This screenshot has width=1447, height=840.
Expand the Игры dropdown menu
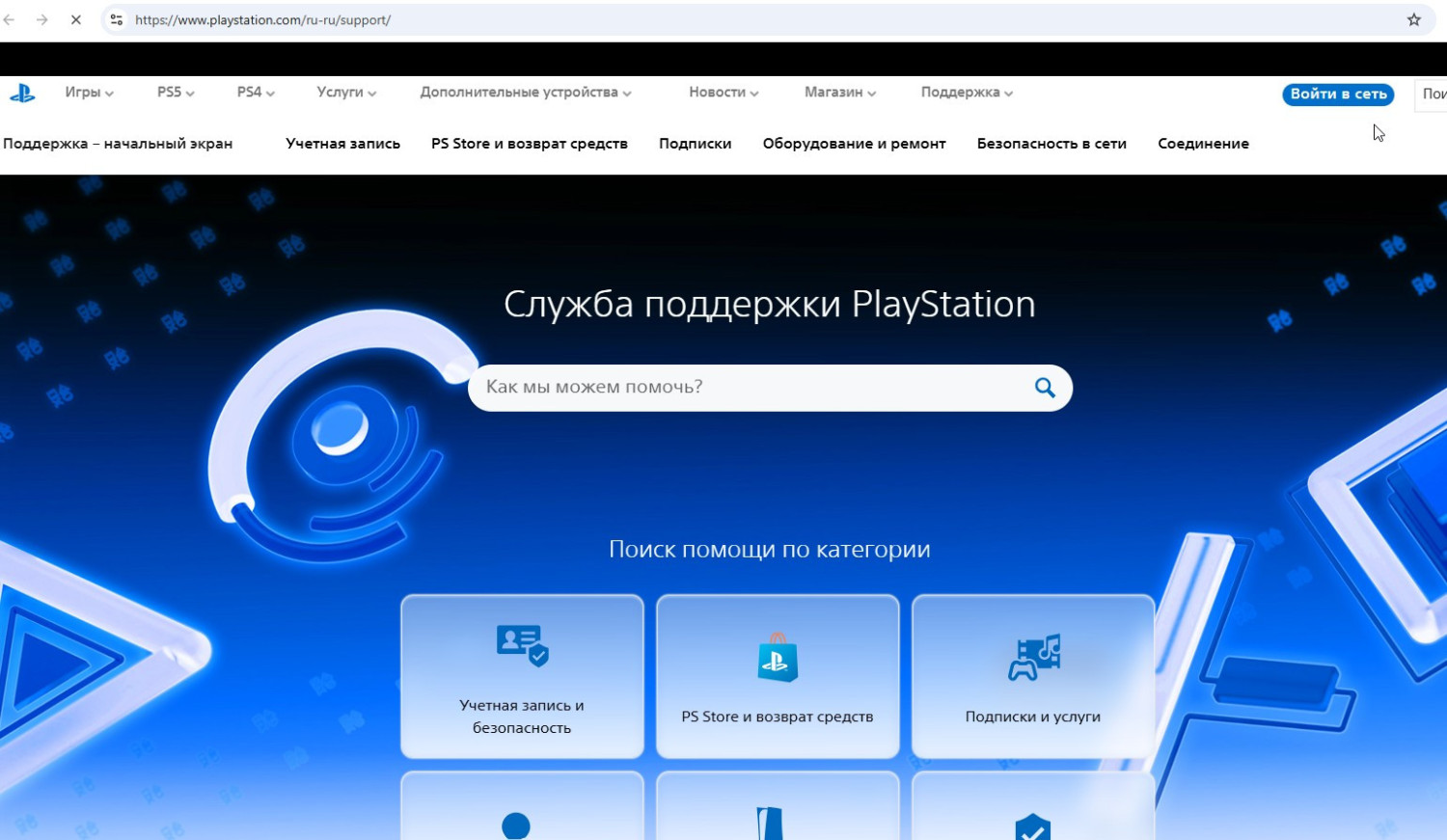89,93
